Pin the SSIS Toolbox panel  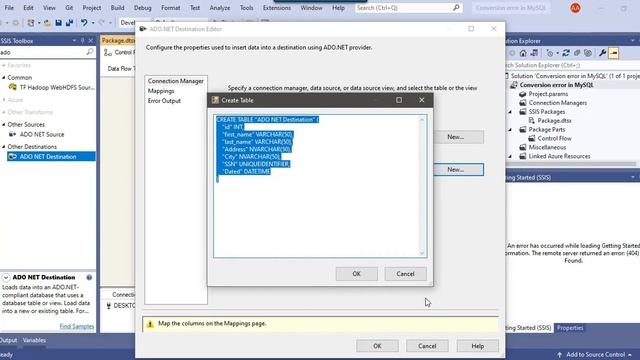(x=83, y=41)
